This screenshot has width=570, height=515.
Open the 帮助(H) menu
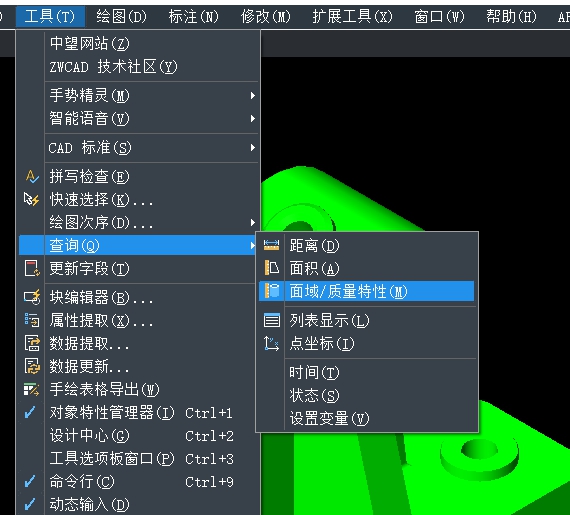[x=511, y=16]
